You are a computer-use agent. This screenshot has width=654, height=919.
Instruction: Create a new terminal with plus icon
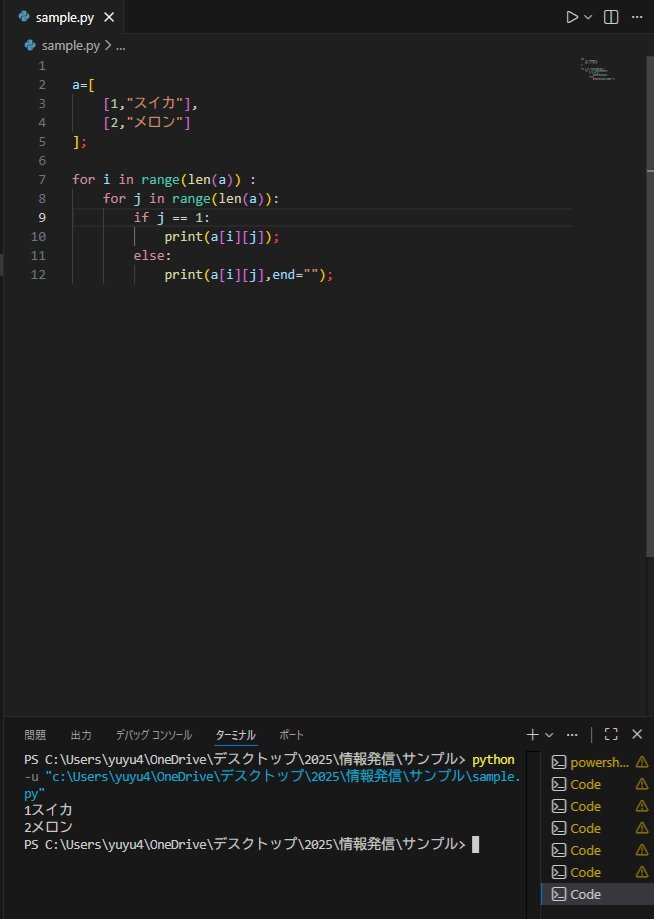click(x=533, y=734)
